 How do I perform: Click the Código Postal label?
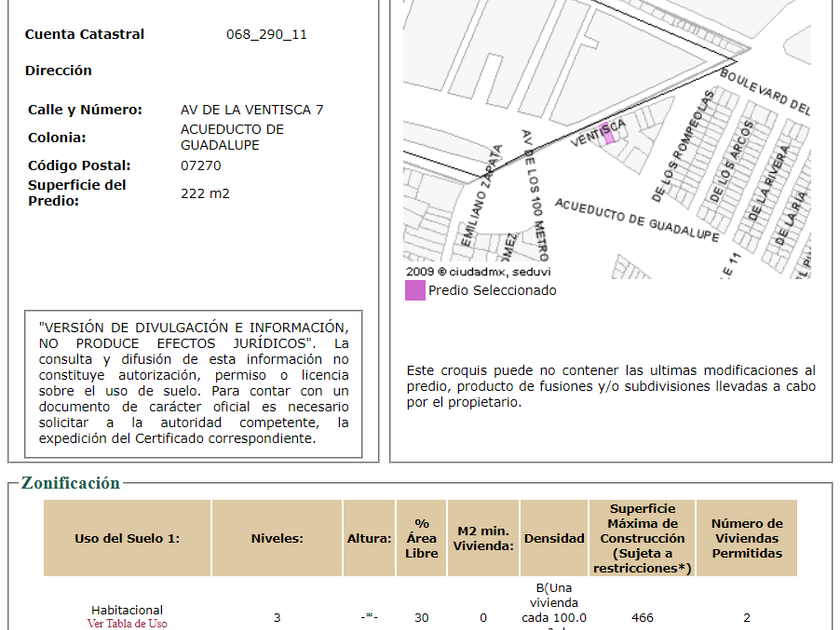pos(79,166)
